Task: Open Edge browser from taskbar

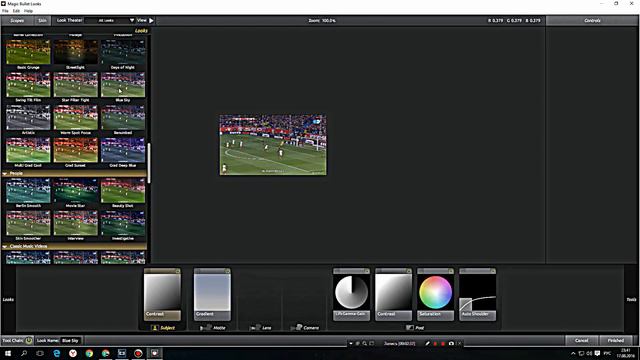Action: (56, 353)
